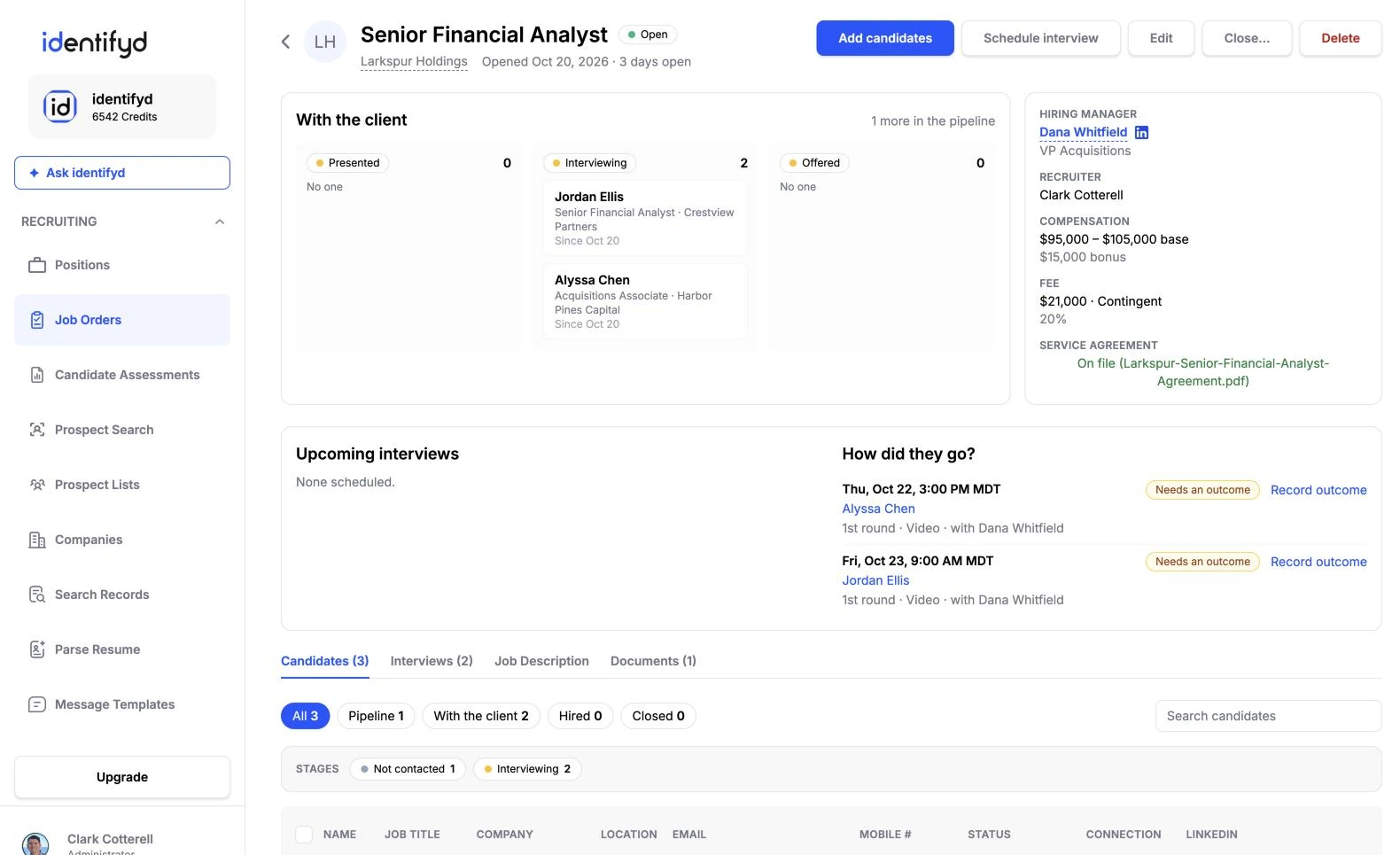Click Clark Cotterell's profile avatar
The height and width of the screenshot is (855, 1400).
(35, 843)
